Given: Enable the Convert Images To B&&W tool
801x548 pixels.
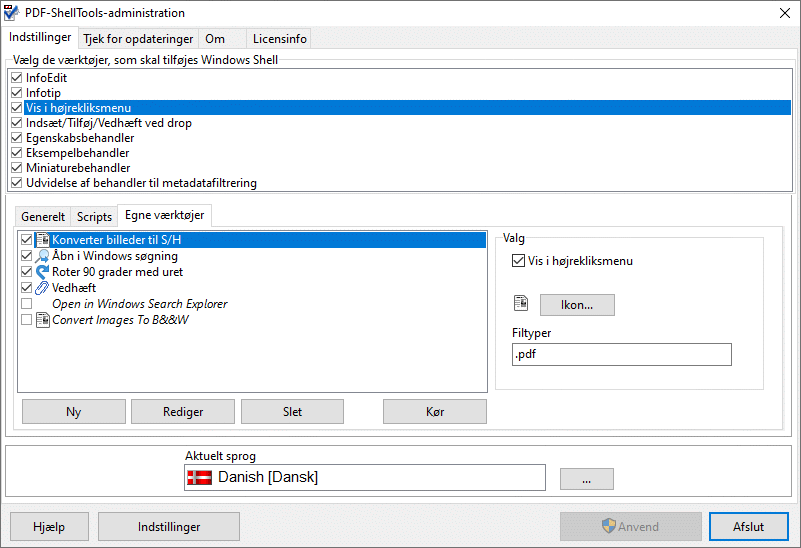Looking at the screenshot, I should 27,320.
